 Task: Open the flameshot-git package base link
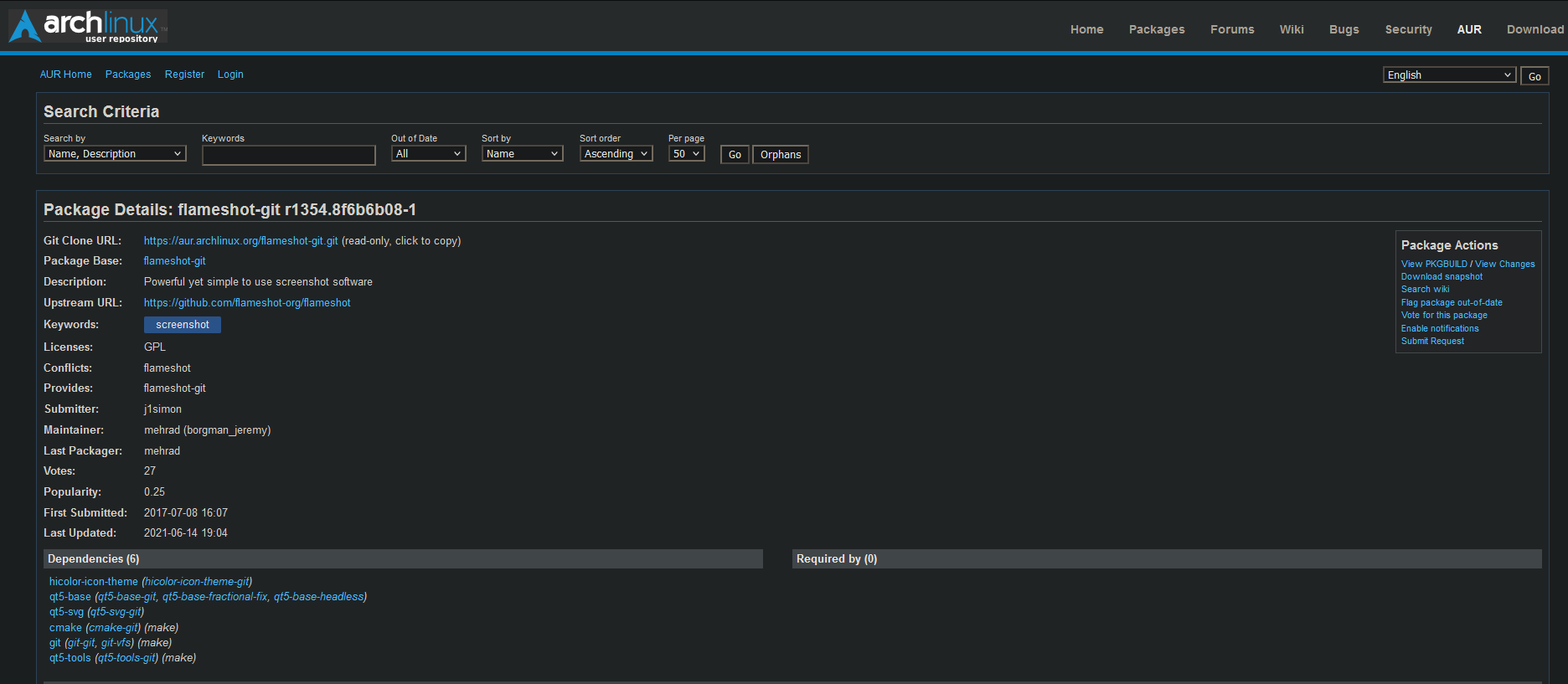(174, 261)
